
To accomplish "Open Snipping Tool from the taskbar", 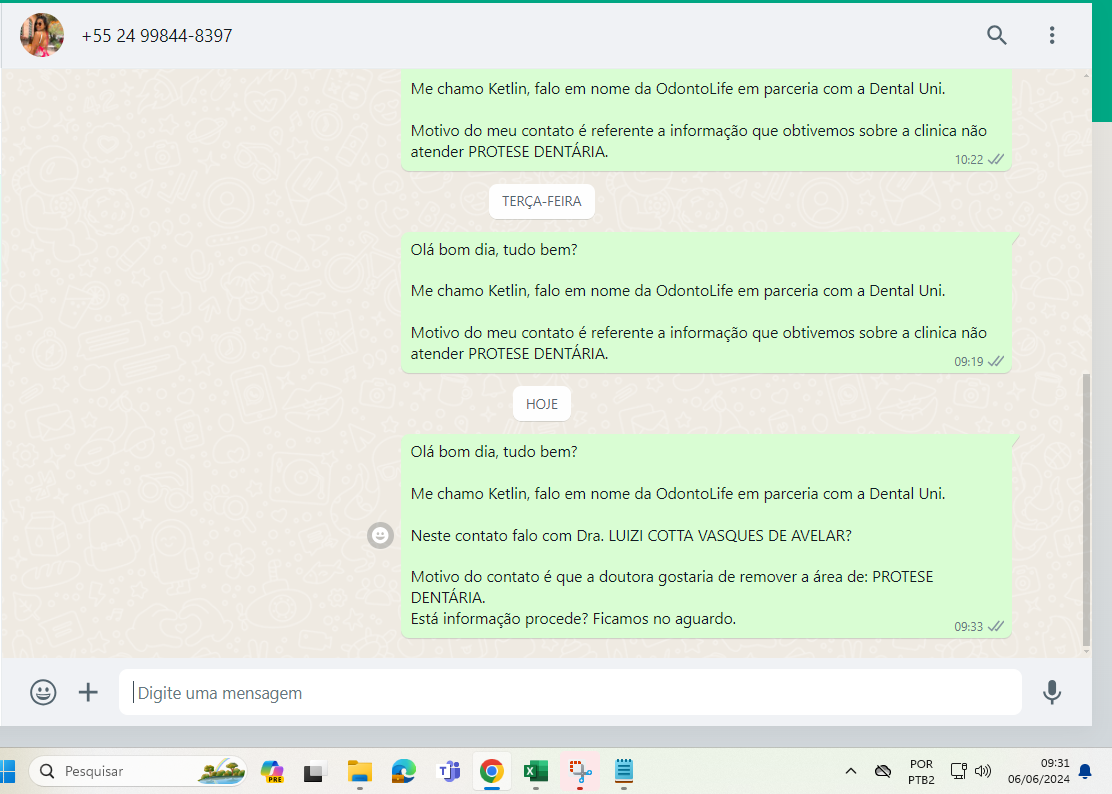I will 580,771.
